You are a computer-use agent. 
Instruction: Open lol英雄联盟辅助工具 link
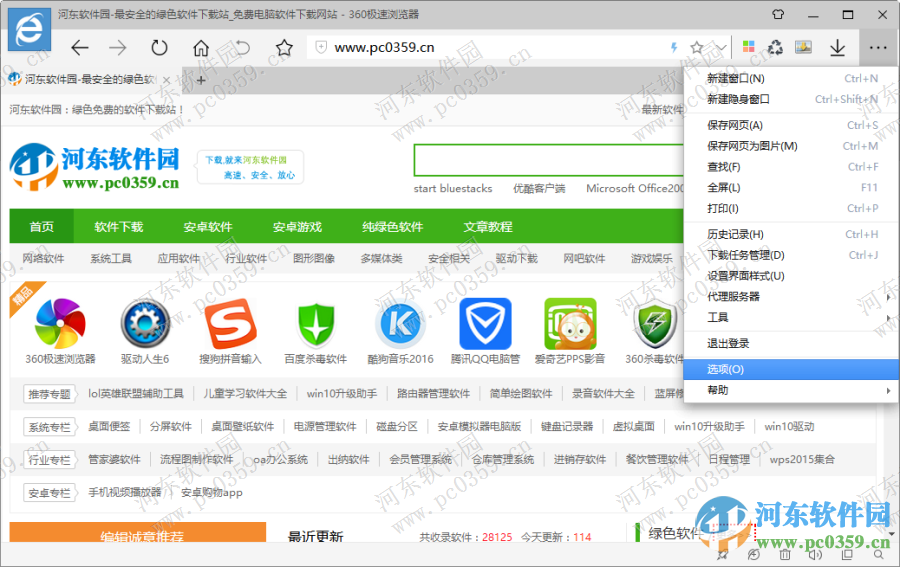pos(135,394)
